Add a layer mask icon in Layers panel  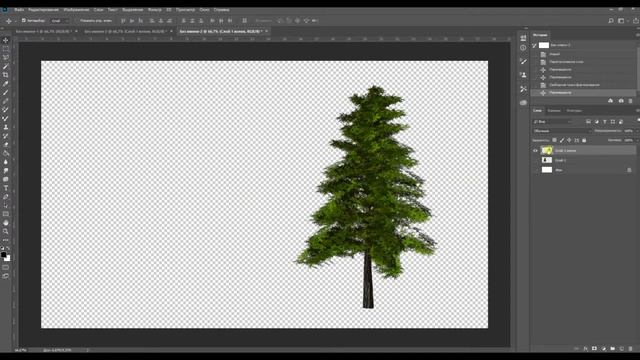click(594, 349)
